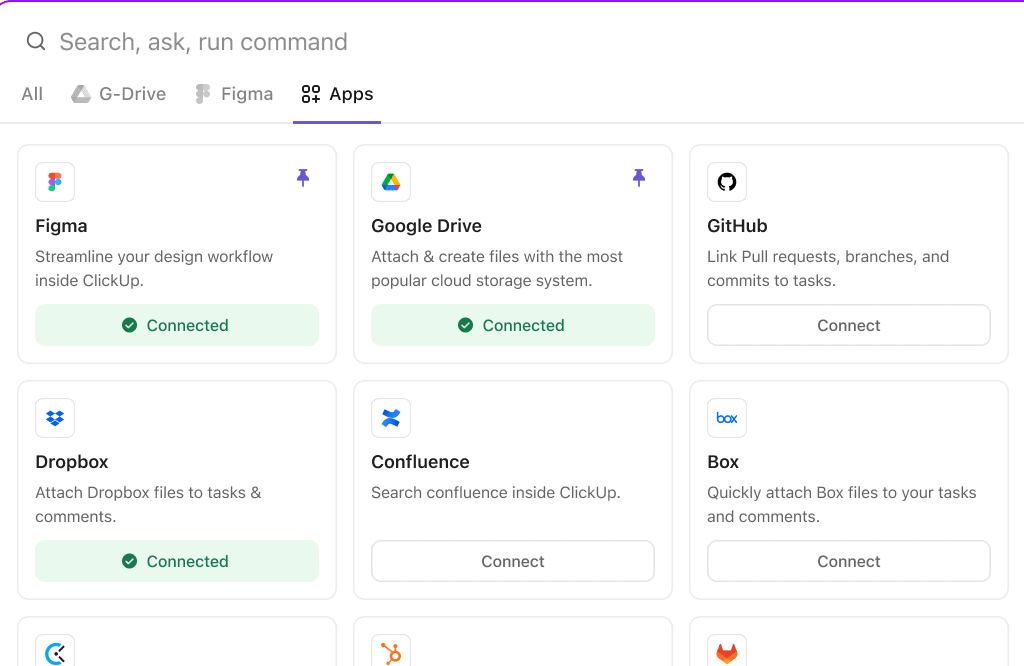Click the Confluence logo icon
Viewport: 1024px width, 666px height.
tap(391, 418)
